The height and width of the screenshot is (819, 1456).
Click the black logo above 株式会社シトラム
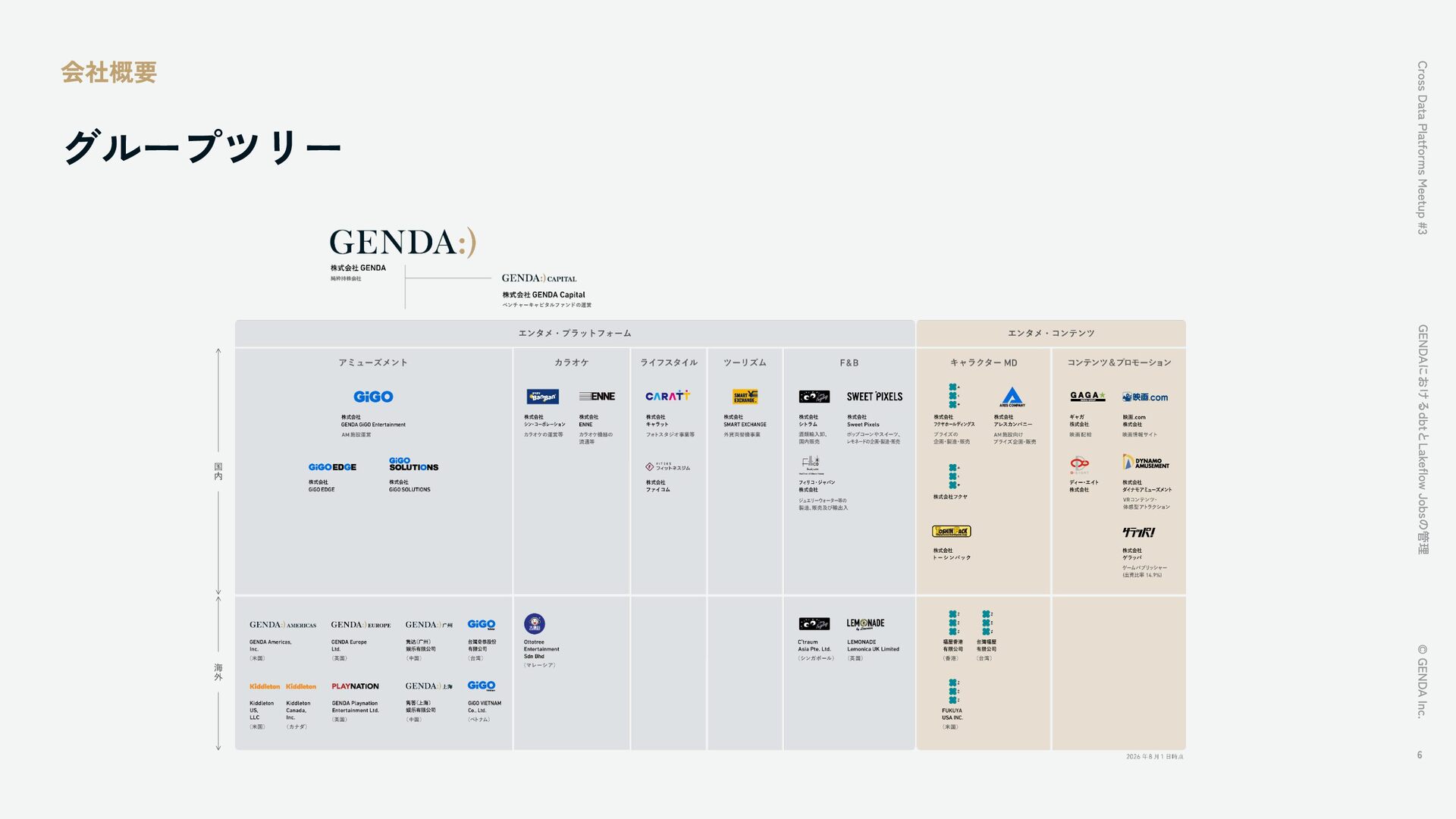(x=814, y=397)
